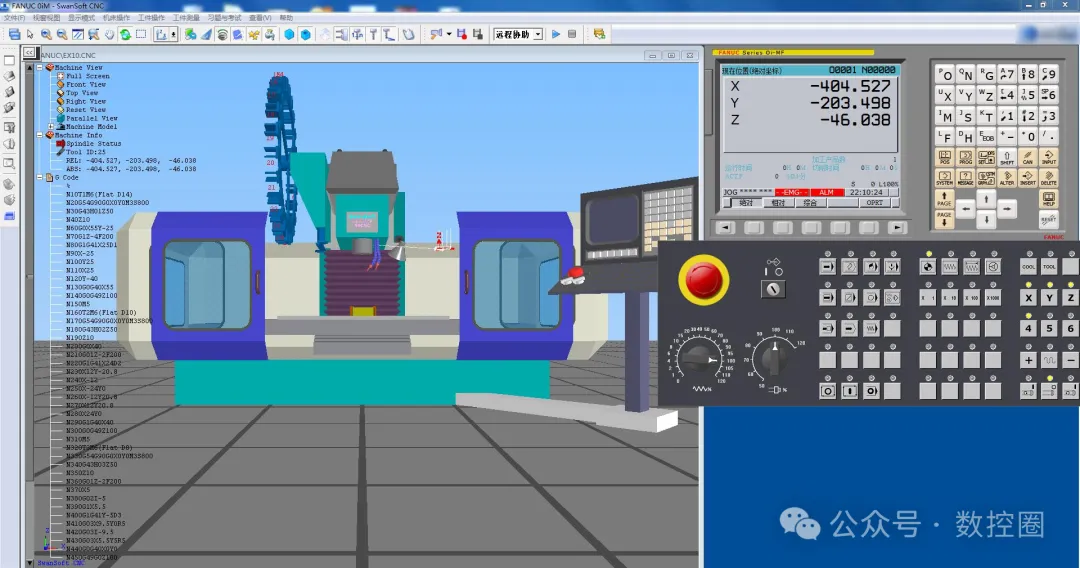Collapse the Machine View tree node
1080x568 pixels.
pyautogui.click(x=40, y=67)
